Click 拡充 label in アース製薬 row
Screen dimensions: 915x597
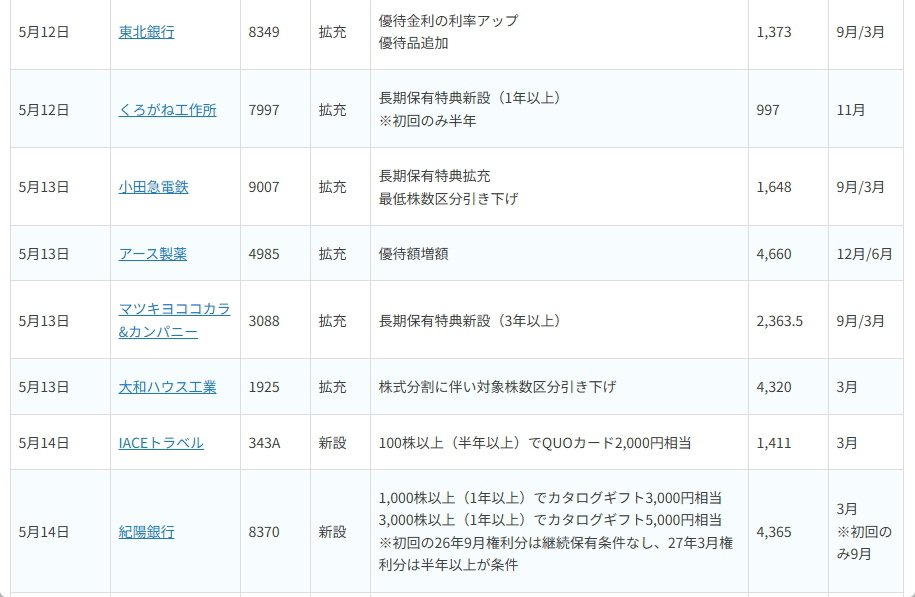click(x=333, y=254)
